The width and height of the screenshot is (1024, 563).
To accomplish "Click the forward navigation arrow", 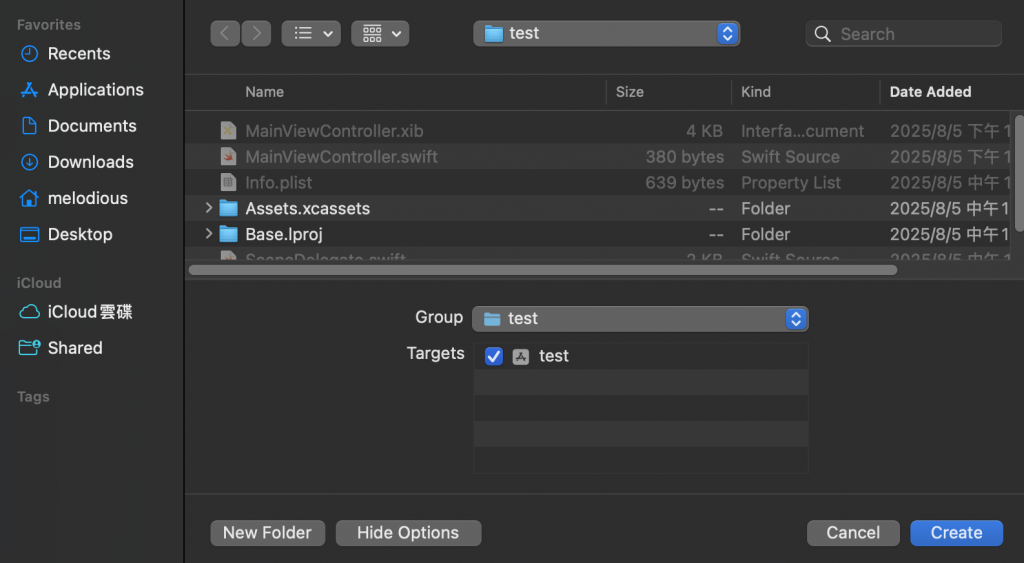I will click(257, 33).
